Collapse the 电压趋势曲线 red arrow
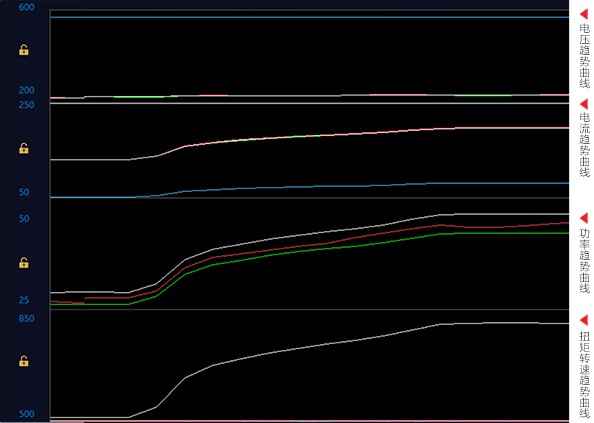 tap(584, 14)
